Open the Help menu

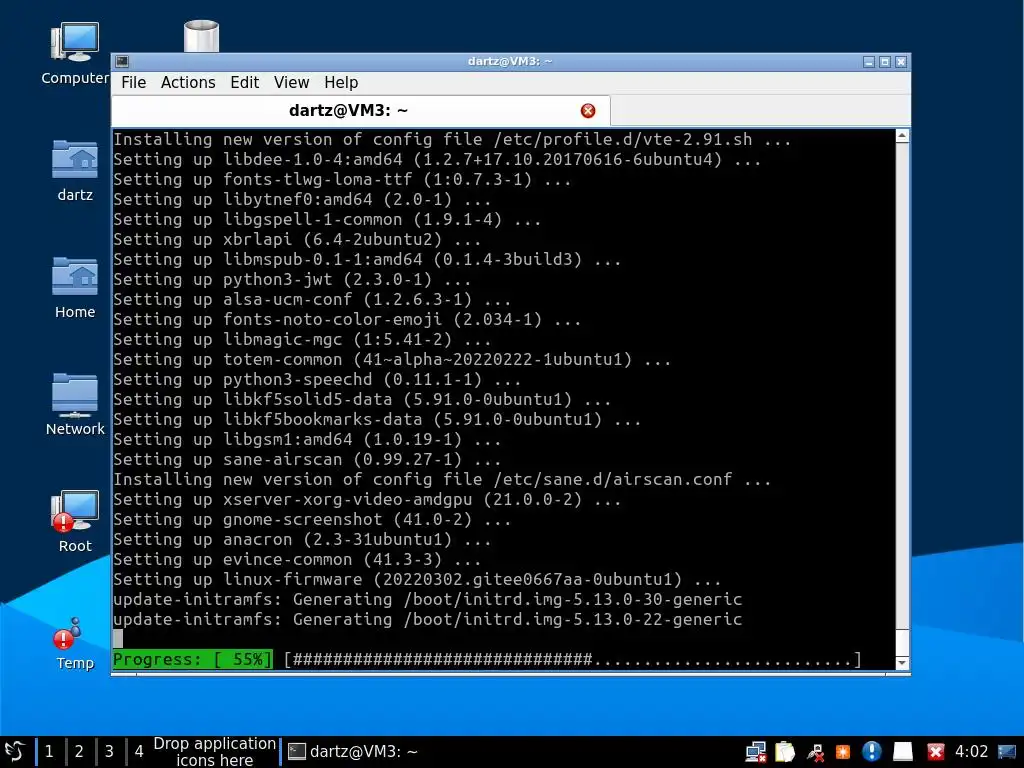[x=341, y=82]
